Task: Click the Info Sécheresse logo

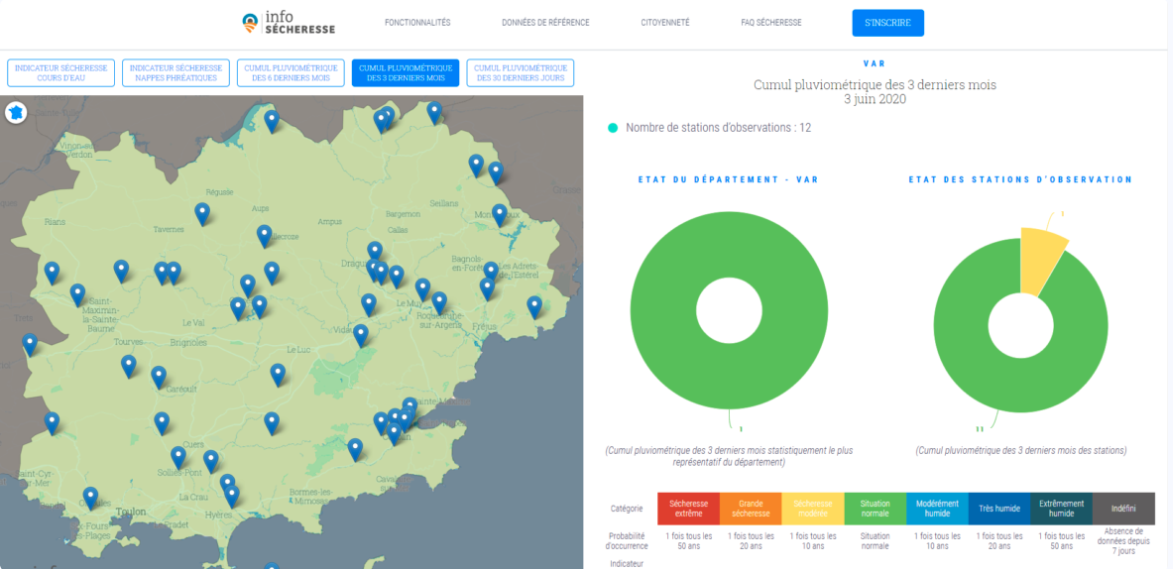Action: pos(289,23)
